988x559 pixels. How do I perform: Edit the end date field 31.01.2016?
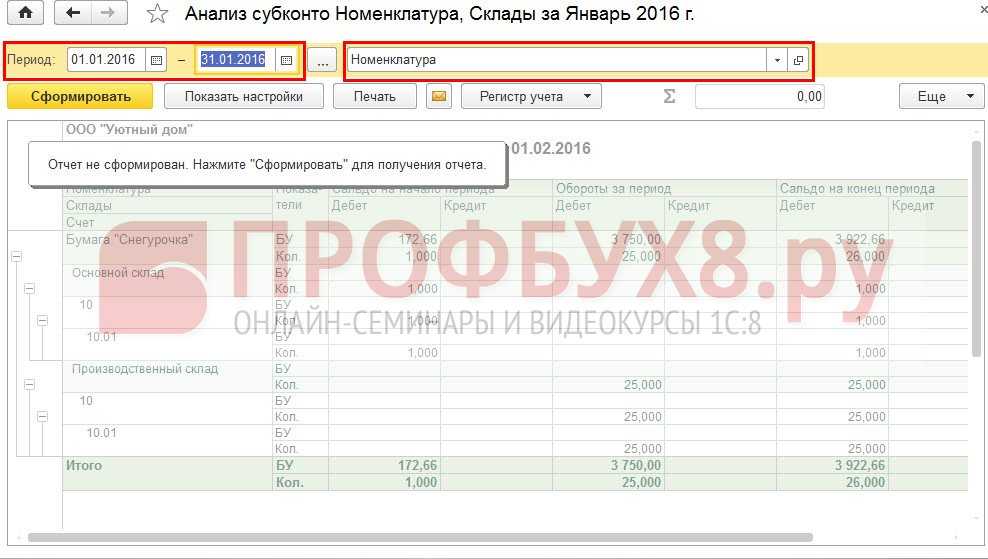coord(235,60)
